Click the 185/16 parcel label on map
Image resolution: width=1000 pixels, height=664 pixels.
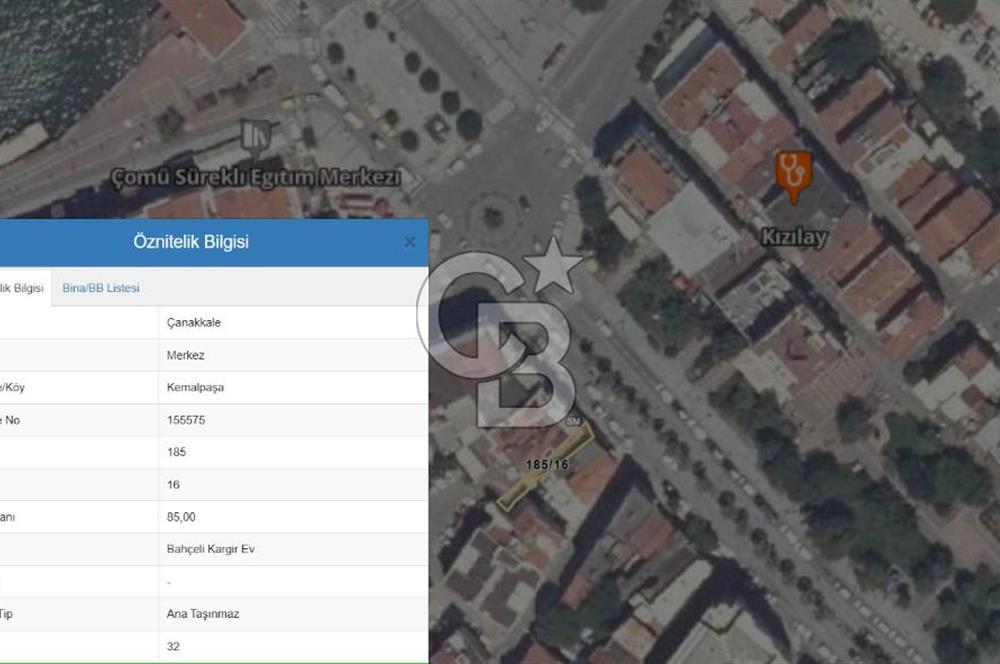(547, 465)
